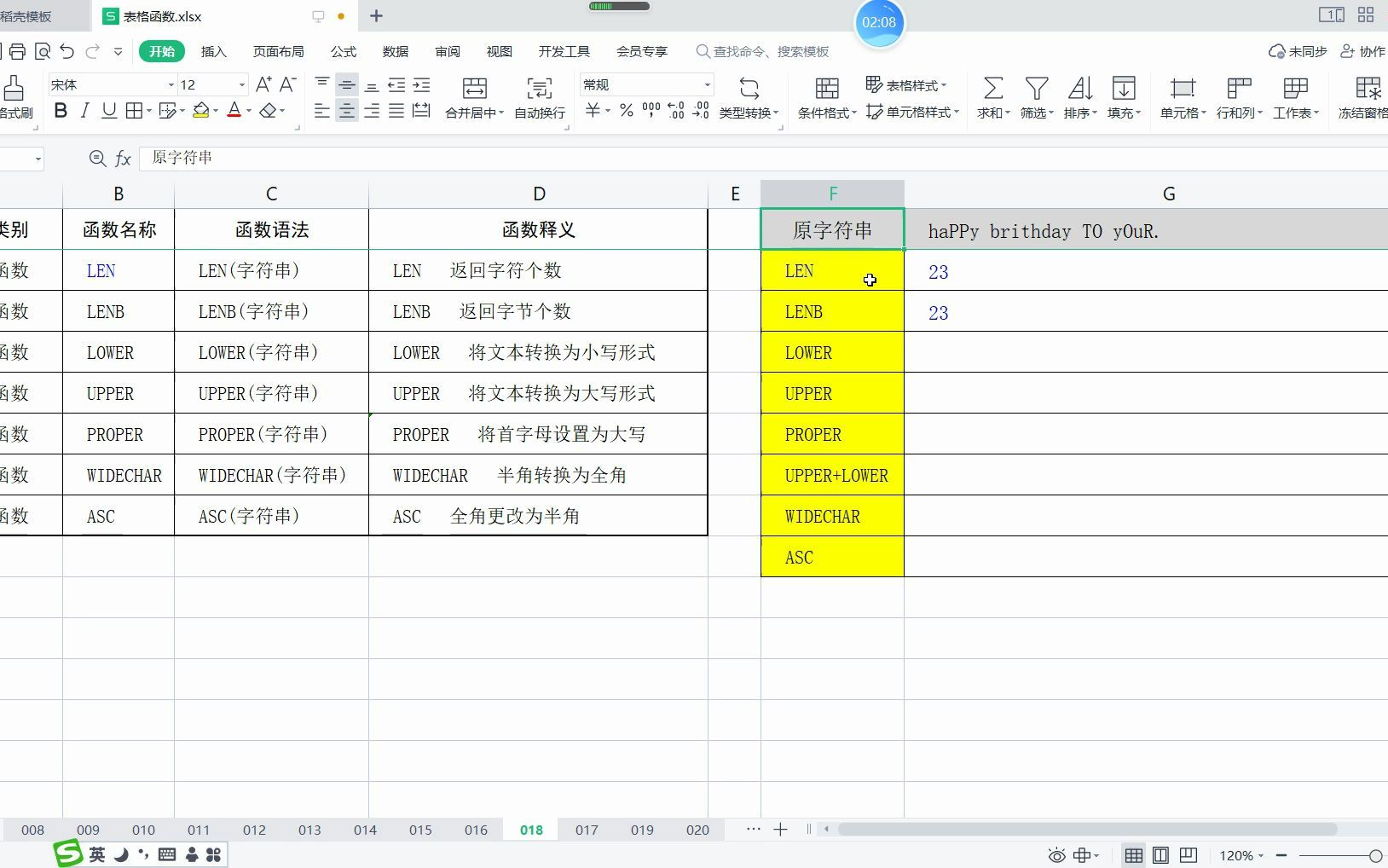Expand the font color dropdown arrow
This screenshot has height=868, width=1388.
click(x=248, y=111)
